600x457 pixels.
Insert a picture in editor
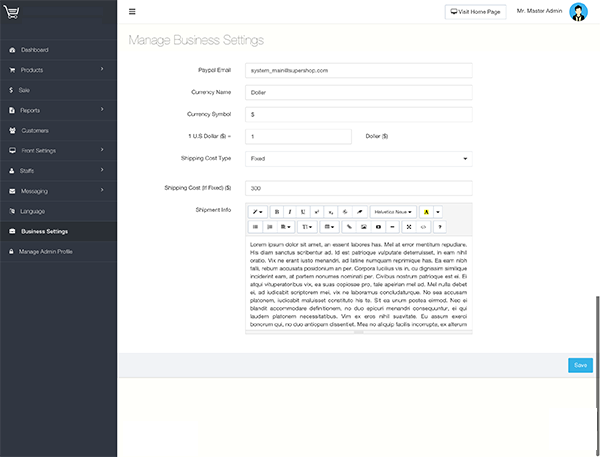click(x=364, y=227)
